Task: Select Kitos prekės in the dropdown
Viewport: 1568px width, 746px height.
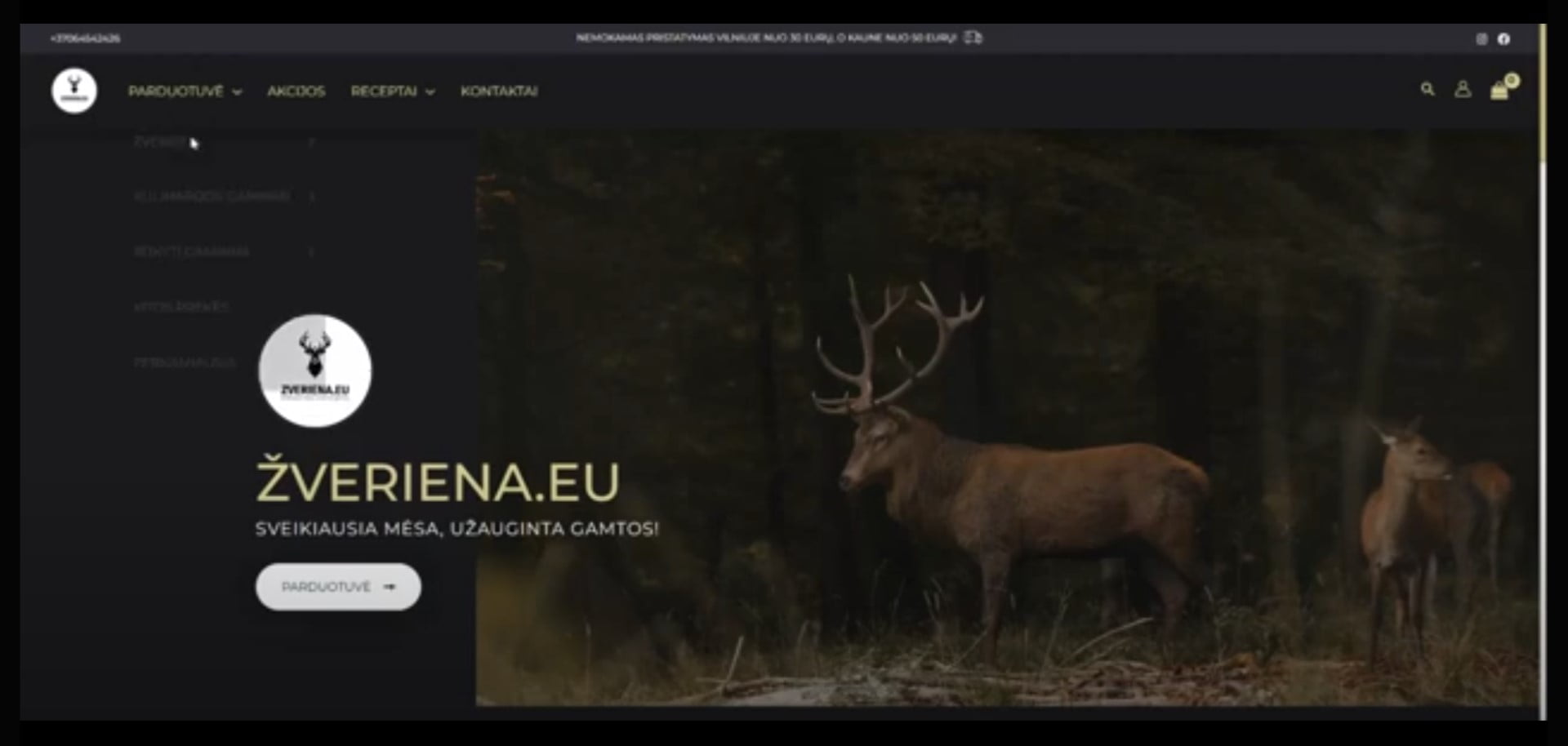Action: 181,307
